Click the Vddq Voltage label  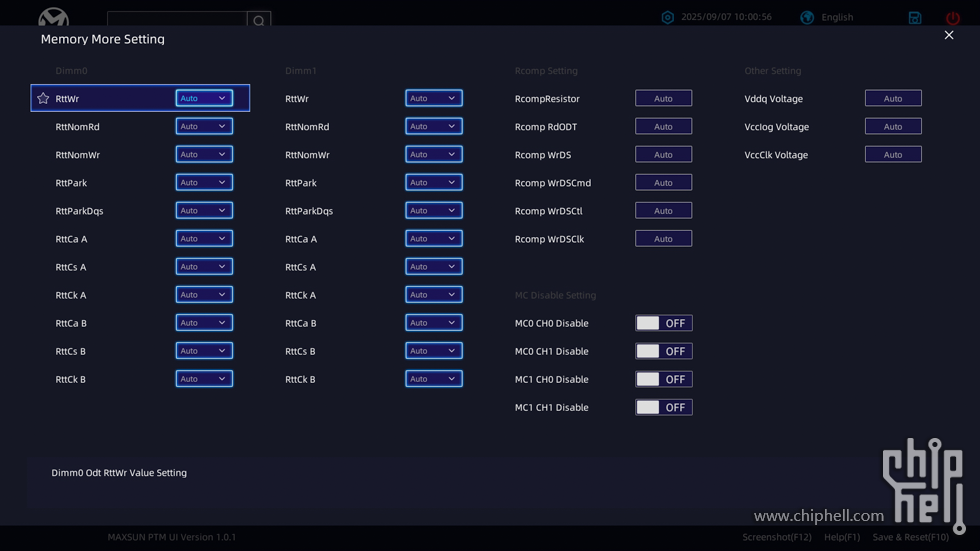coord(773,99)
